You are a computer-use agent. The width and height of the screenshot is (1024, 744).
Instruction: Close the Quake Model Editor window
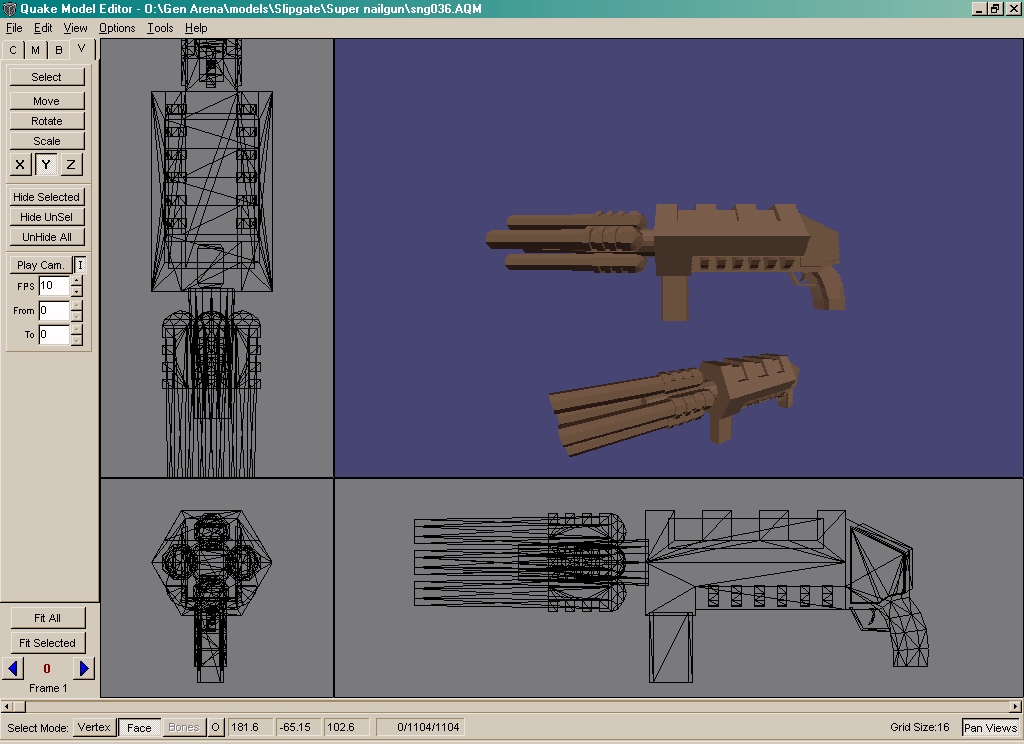(x=1013, y=8)
